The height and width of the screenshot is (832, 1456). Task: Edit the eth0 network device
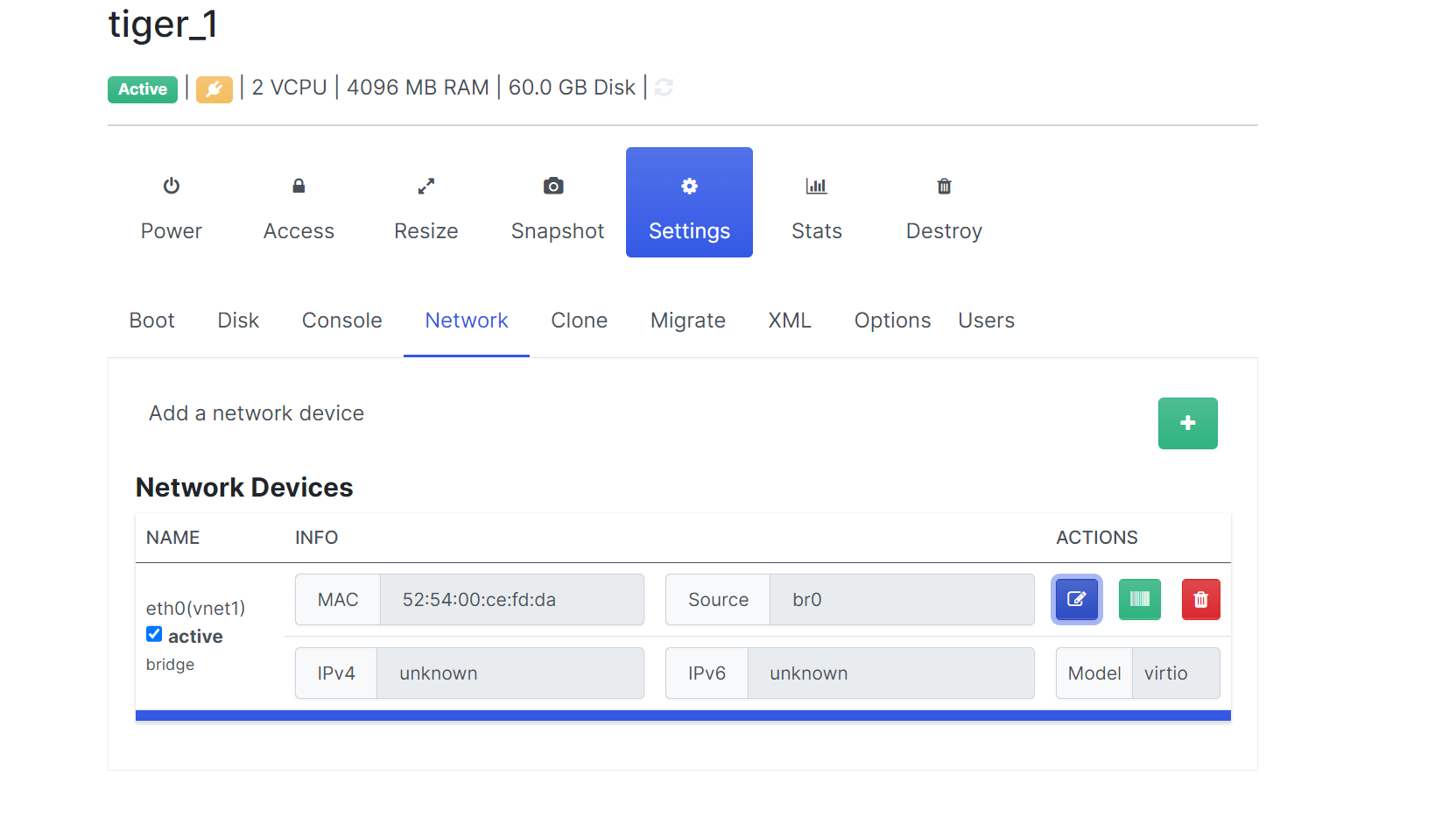[x=1076, y=599]
